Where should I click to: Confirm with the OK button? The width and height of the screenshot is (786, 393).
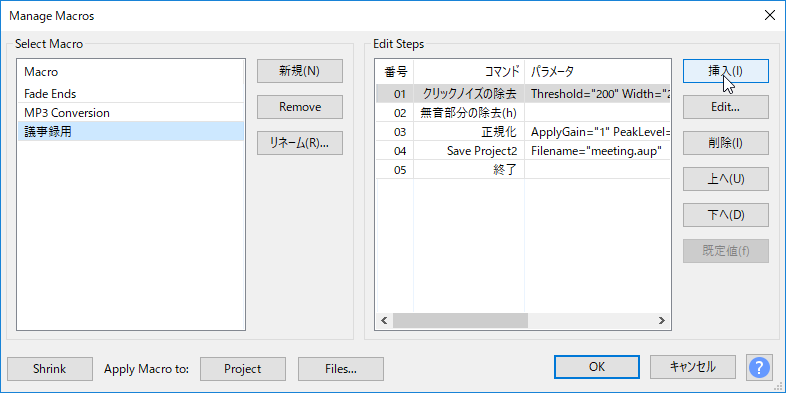(597, 367)
